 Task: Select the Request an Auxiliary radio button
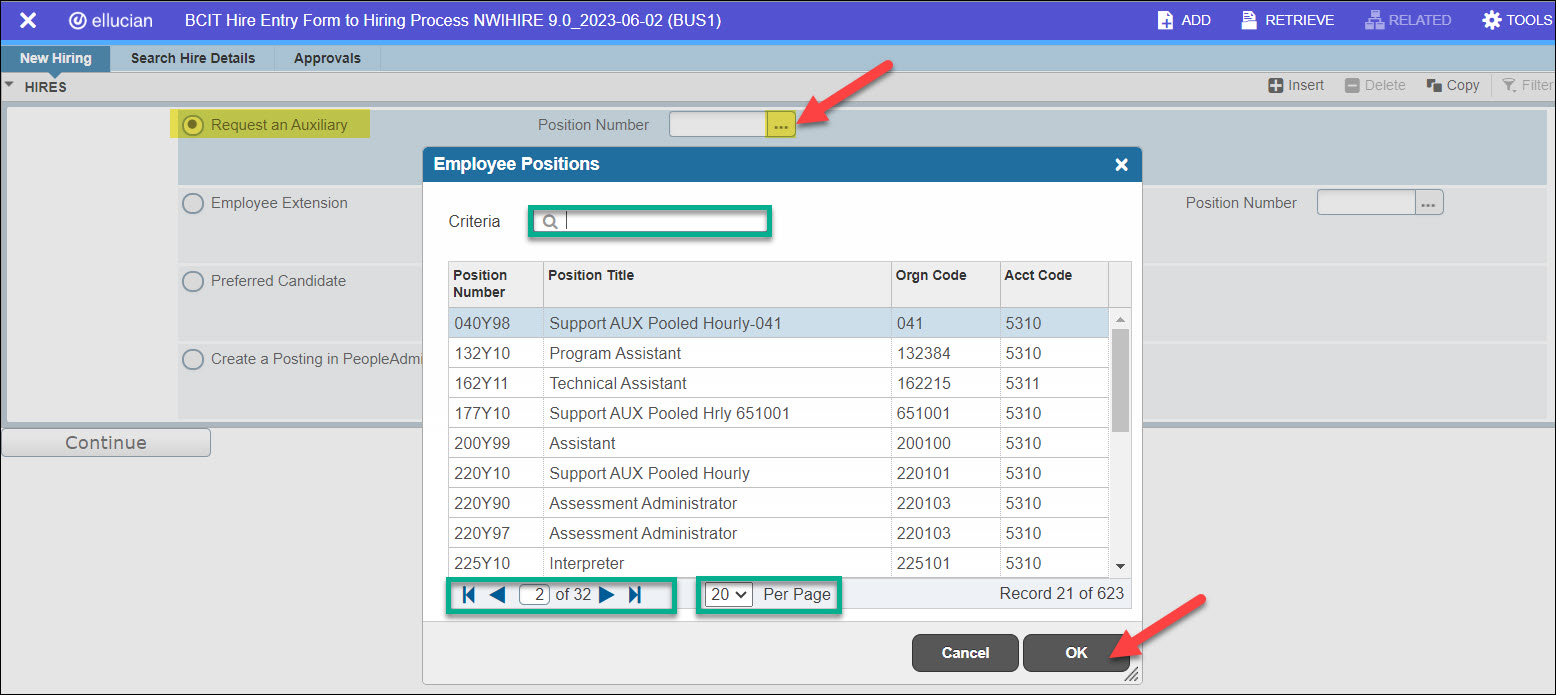(192, 124)
